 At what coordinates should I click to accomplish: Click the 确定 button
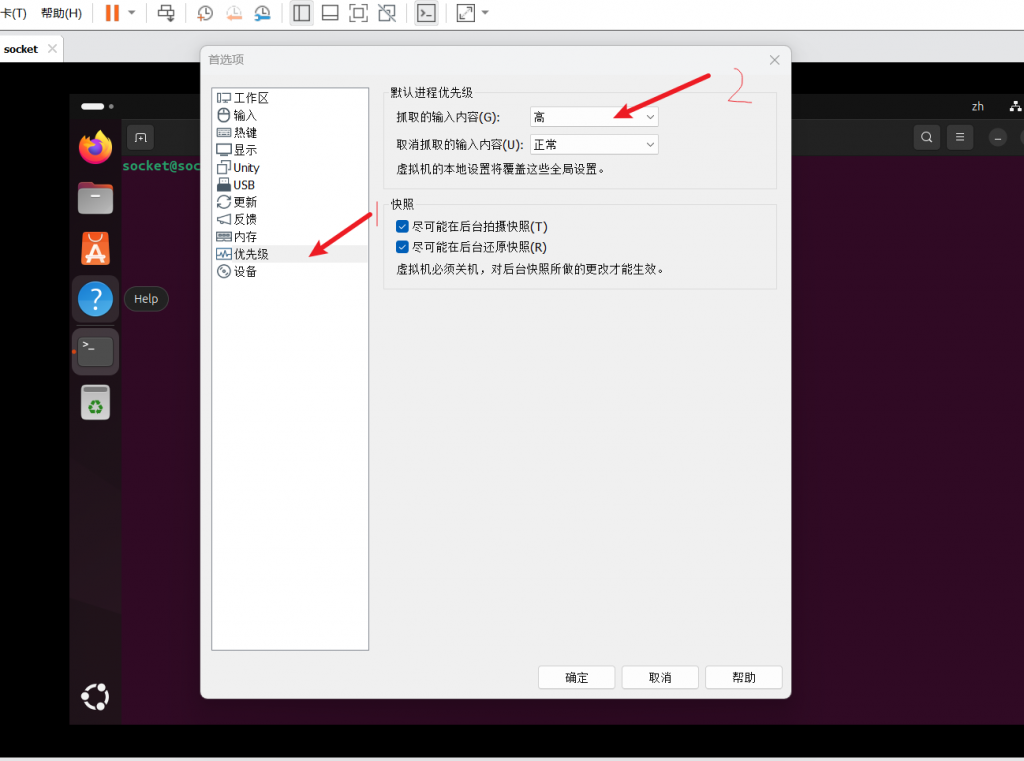click(576, 677)
